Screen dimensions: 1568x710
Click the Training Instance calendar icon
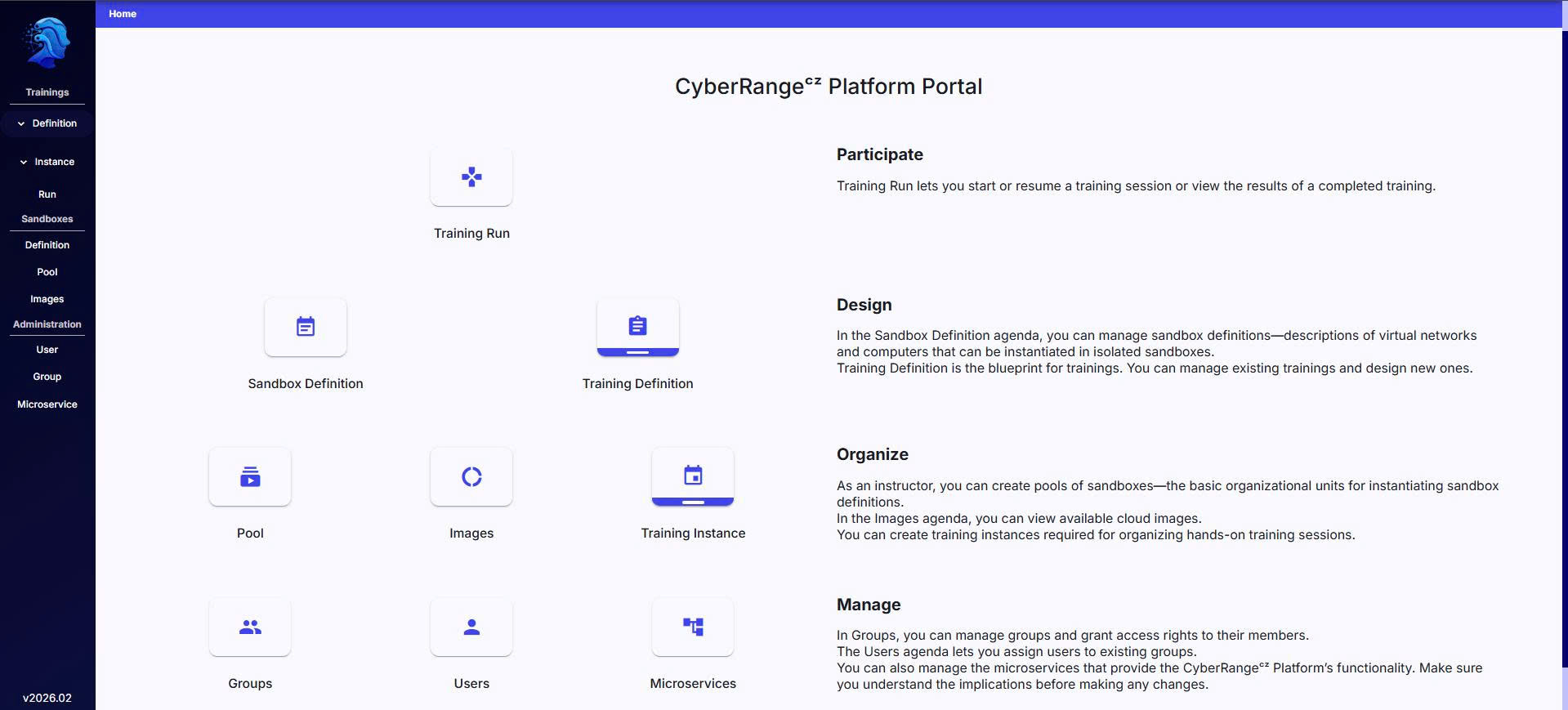point(693,476)
